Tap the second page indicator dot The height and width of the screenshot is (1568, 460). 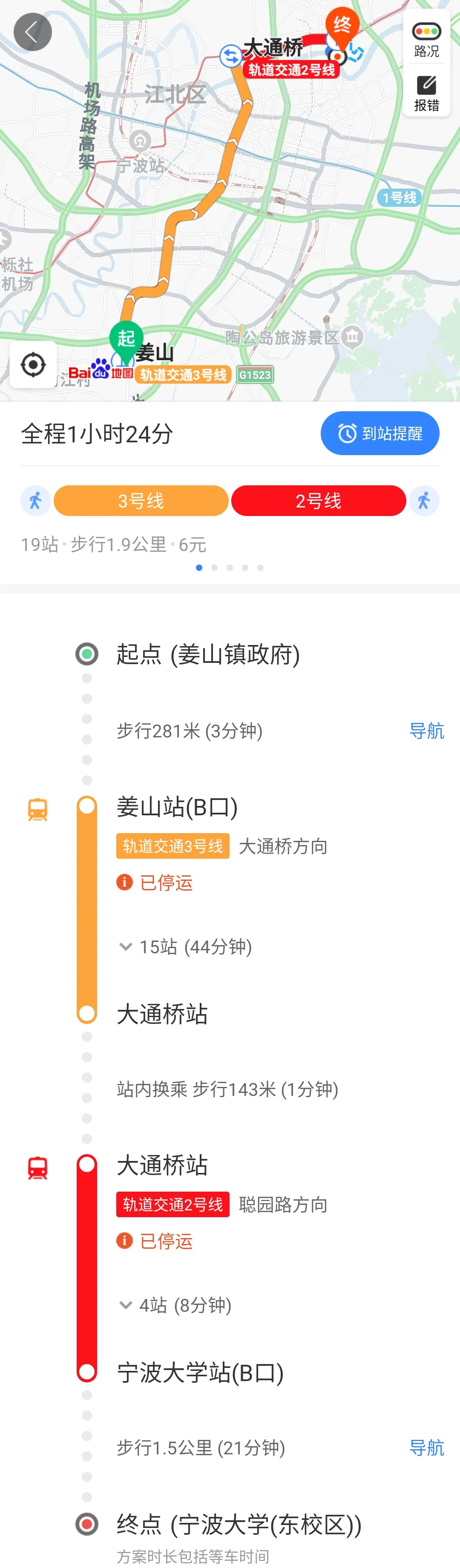point(215,568)
